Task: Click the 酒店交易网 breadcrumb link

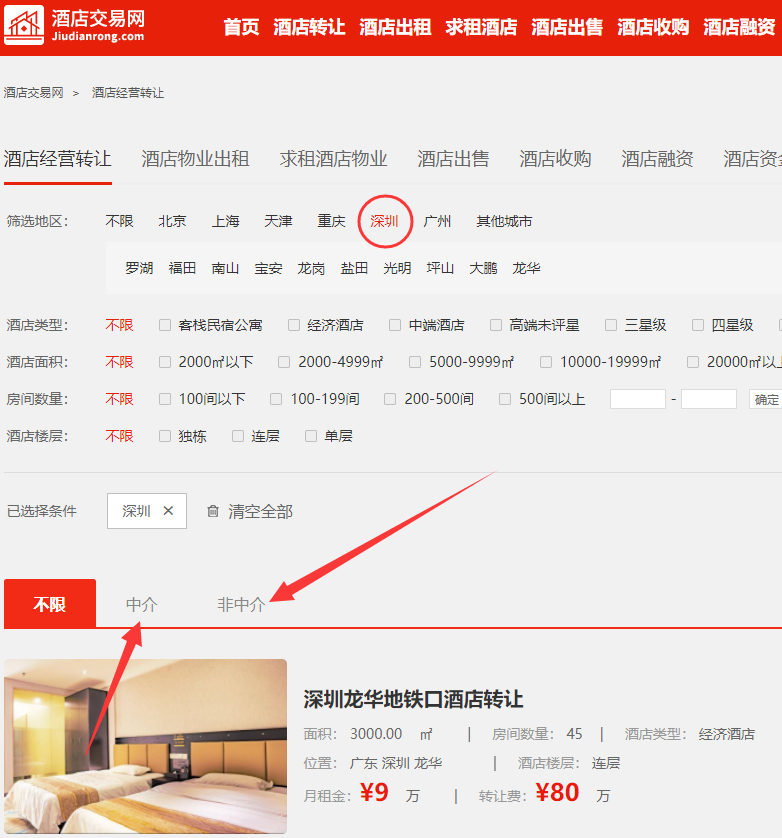Action: [34, 93]
